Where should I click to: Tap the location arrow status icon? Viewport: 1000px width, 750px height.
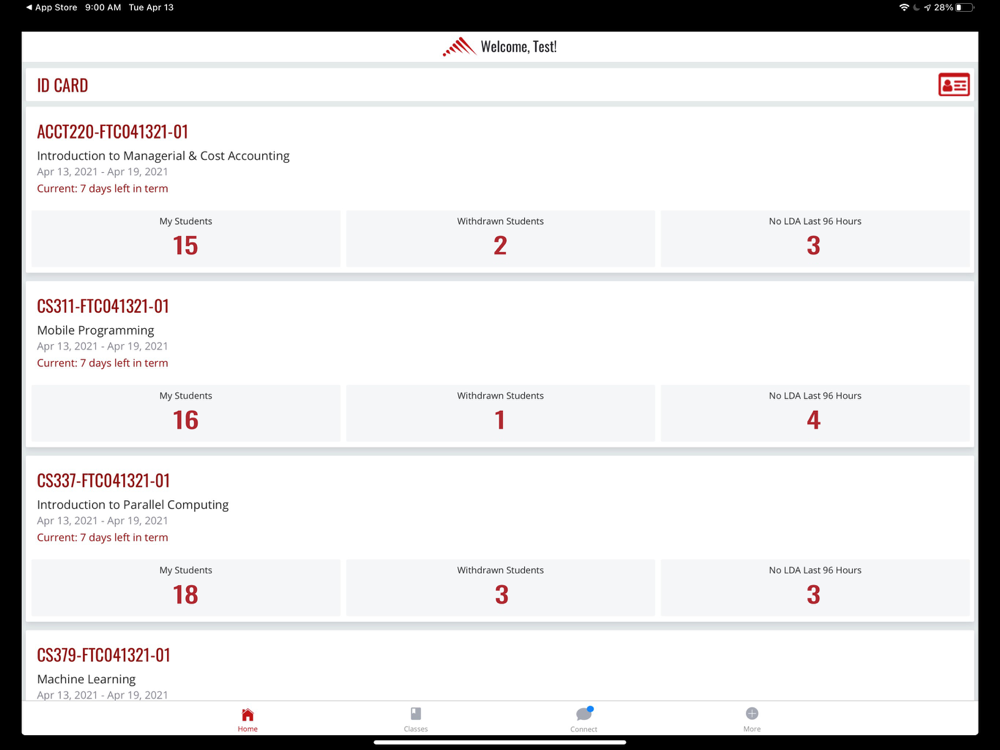(927, 8)
